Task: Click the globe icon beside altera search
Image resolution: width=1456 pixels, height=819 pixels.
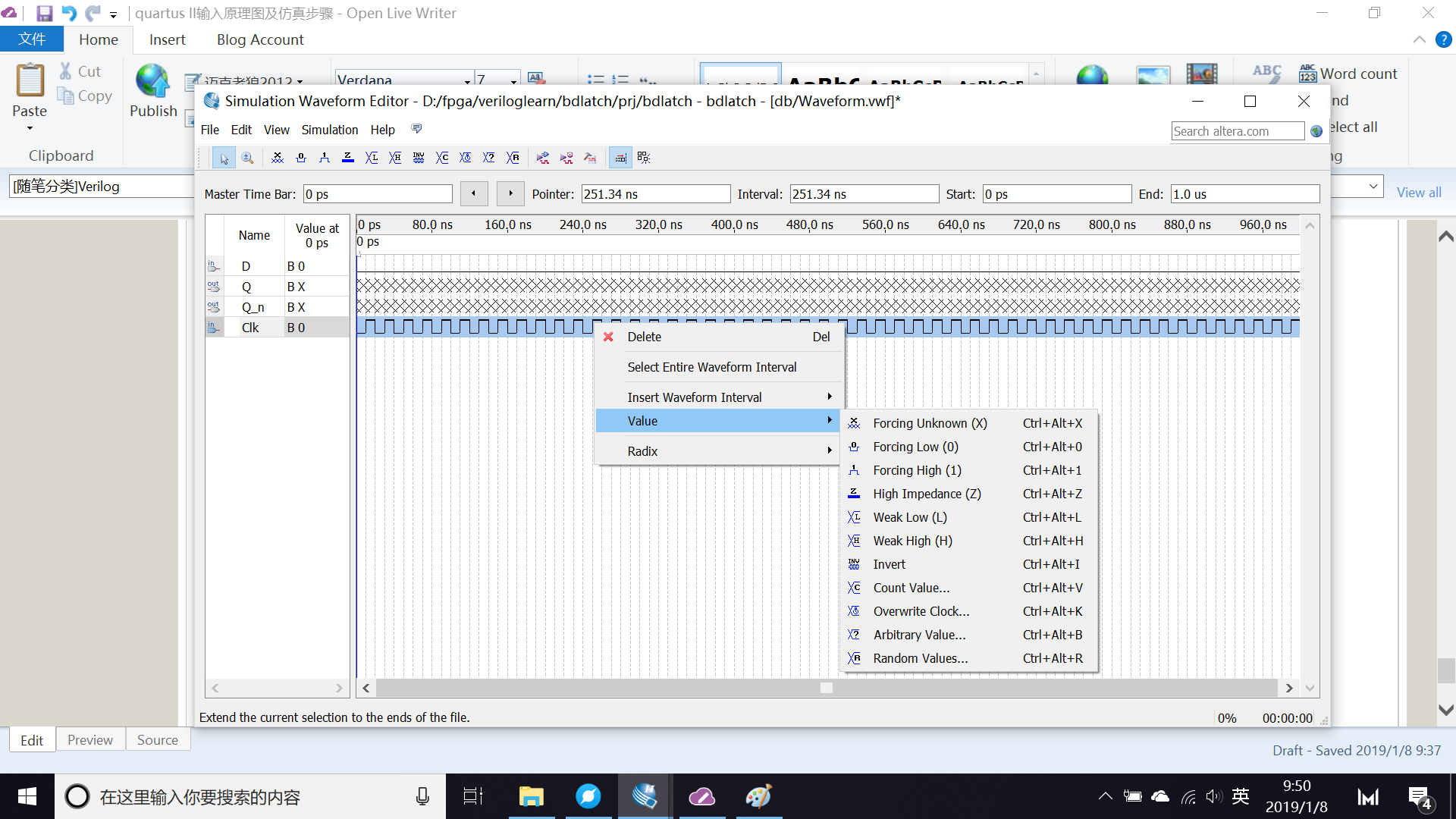Action: click(1316, 131)
